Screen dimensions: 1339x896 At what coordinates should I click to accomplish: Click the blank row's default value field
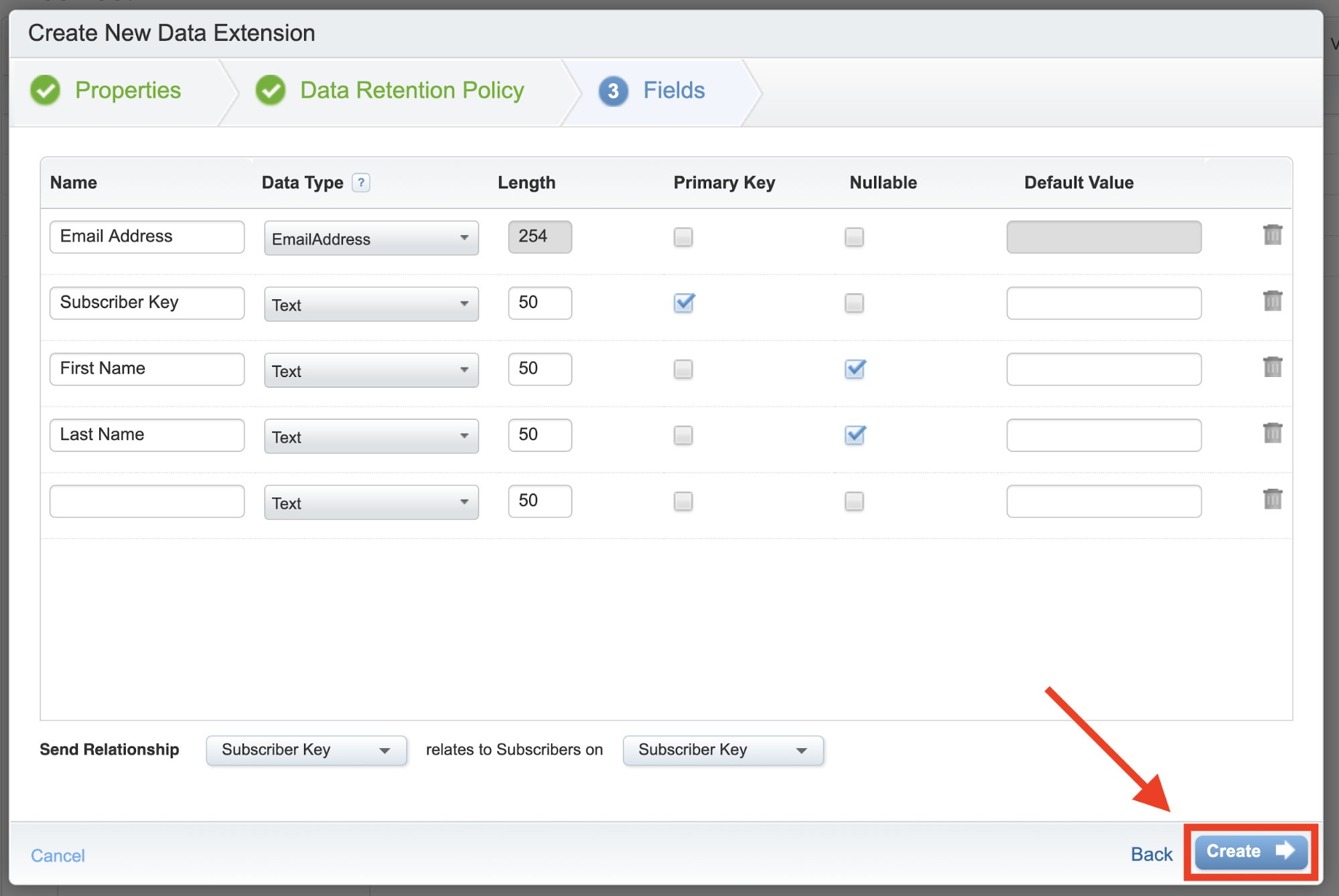1104,502
